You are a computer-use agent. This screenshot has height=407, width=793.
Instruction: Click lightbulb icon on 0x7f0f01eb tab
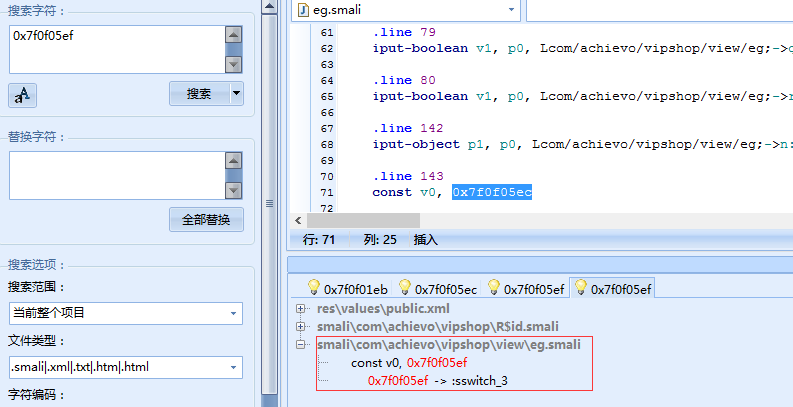pyautogui.click(x=313, y=289)
